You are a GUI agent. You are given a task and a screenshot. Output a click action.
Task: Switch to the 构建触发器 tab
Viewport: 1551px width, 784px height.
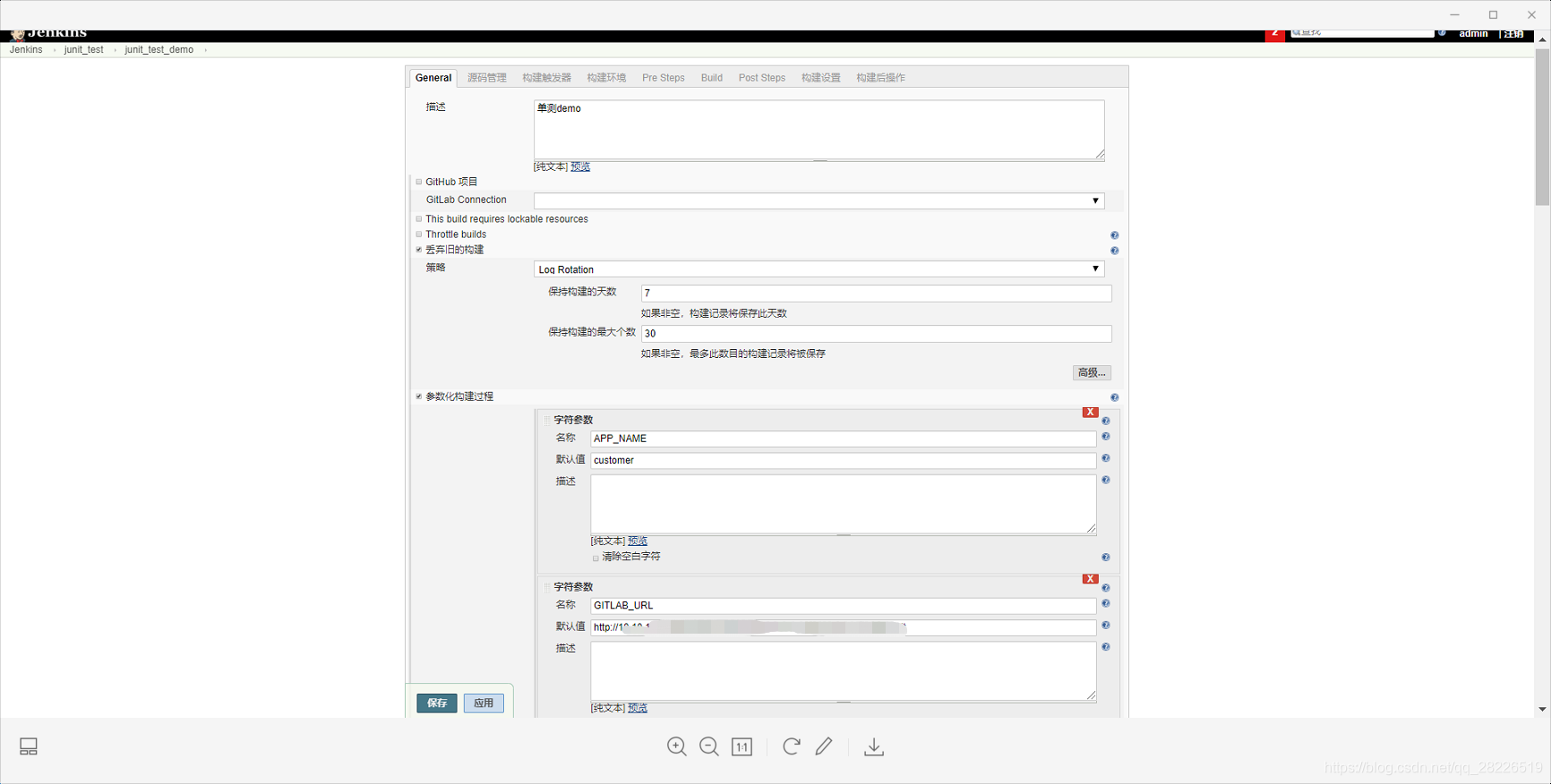tap(547, 78)
